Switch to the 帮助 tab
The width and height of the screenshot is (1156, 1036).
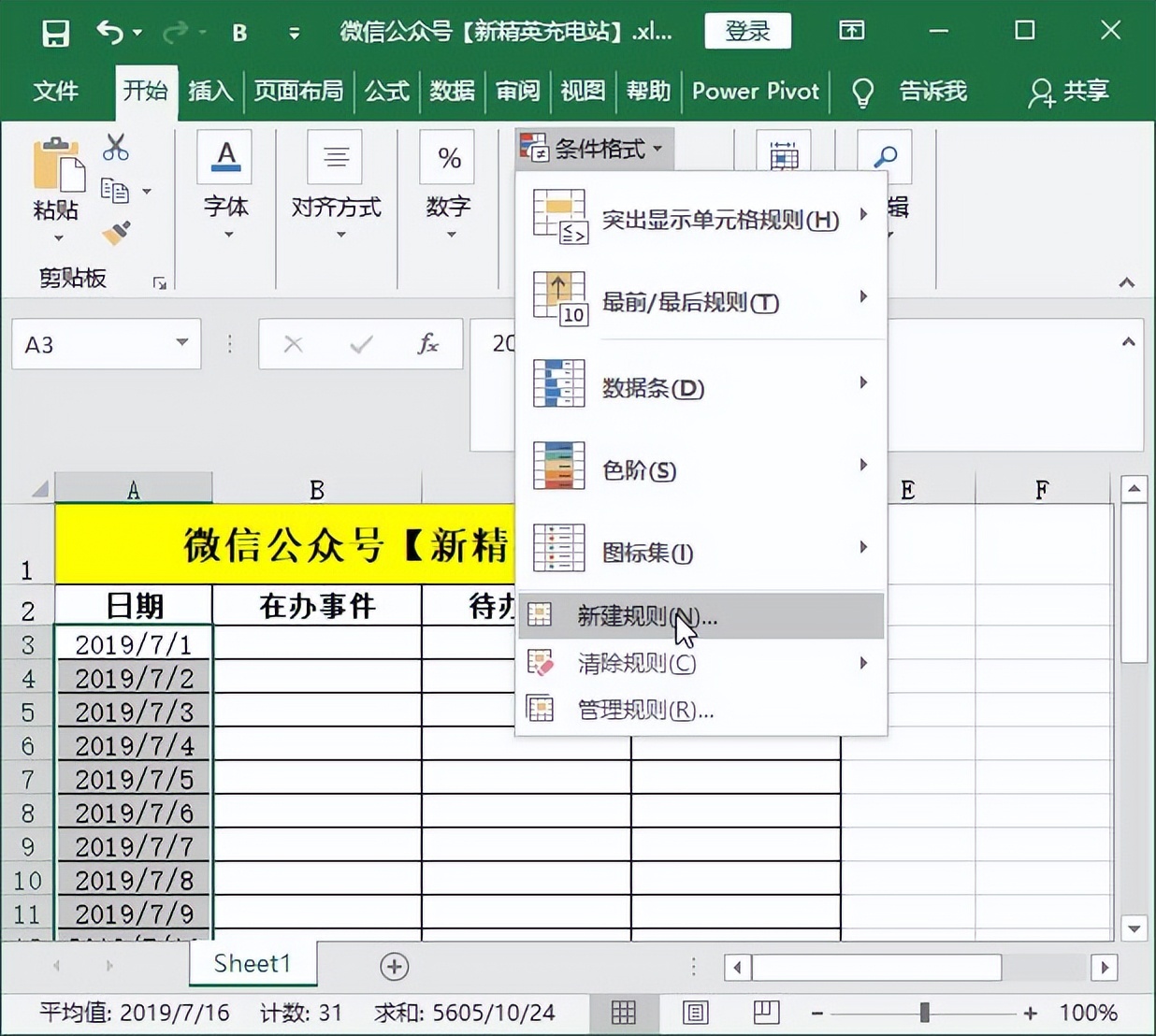(x=649, y=91)
